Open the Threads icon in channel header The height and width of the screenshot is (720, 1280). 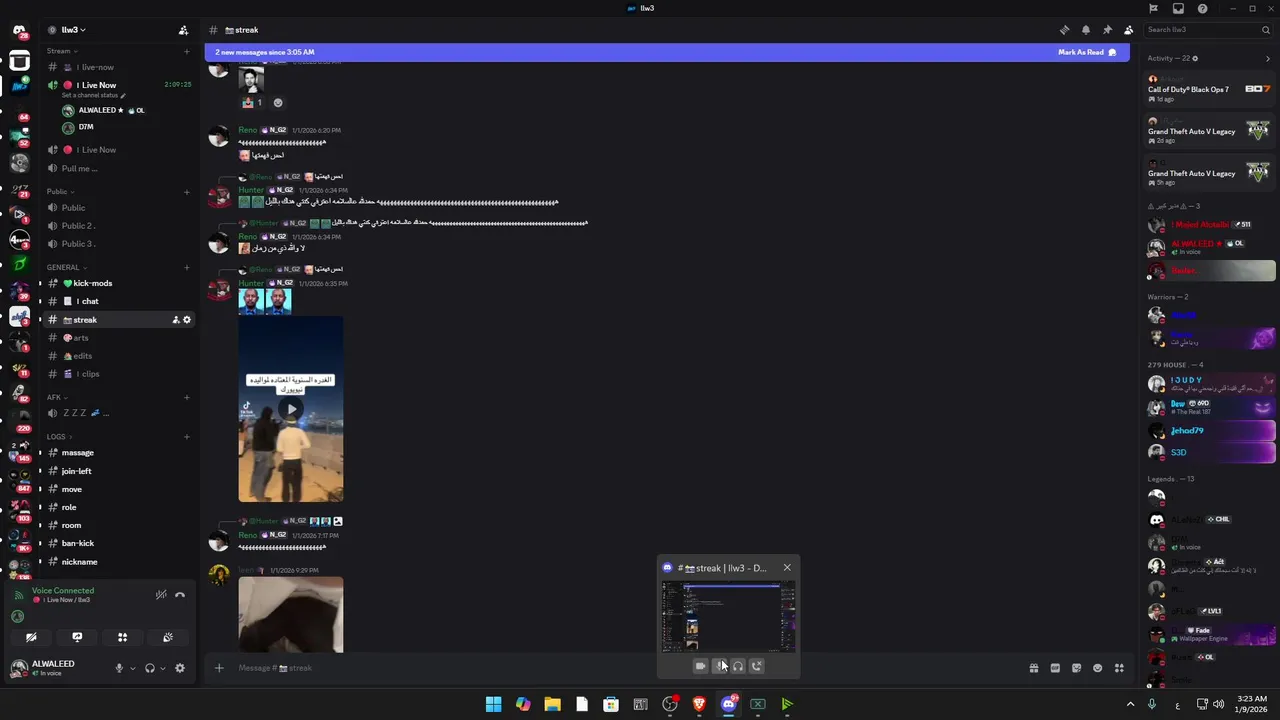pyautogui.click(x=1064, y=30)
